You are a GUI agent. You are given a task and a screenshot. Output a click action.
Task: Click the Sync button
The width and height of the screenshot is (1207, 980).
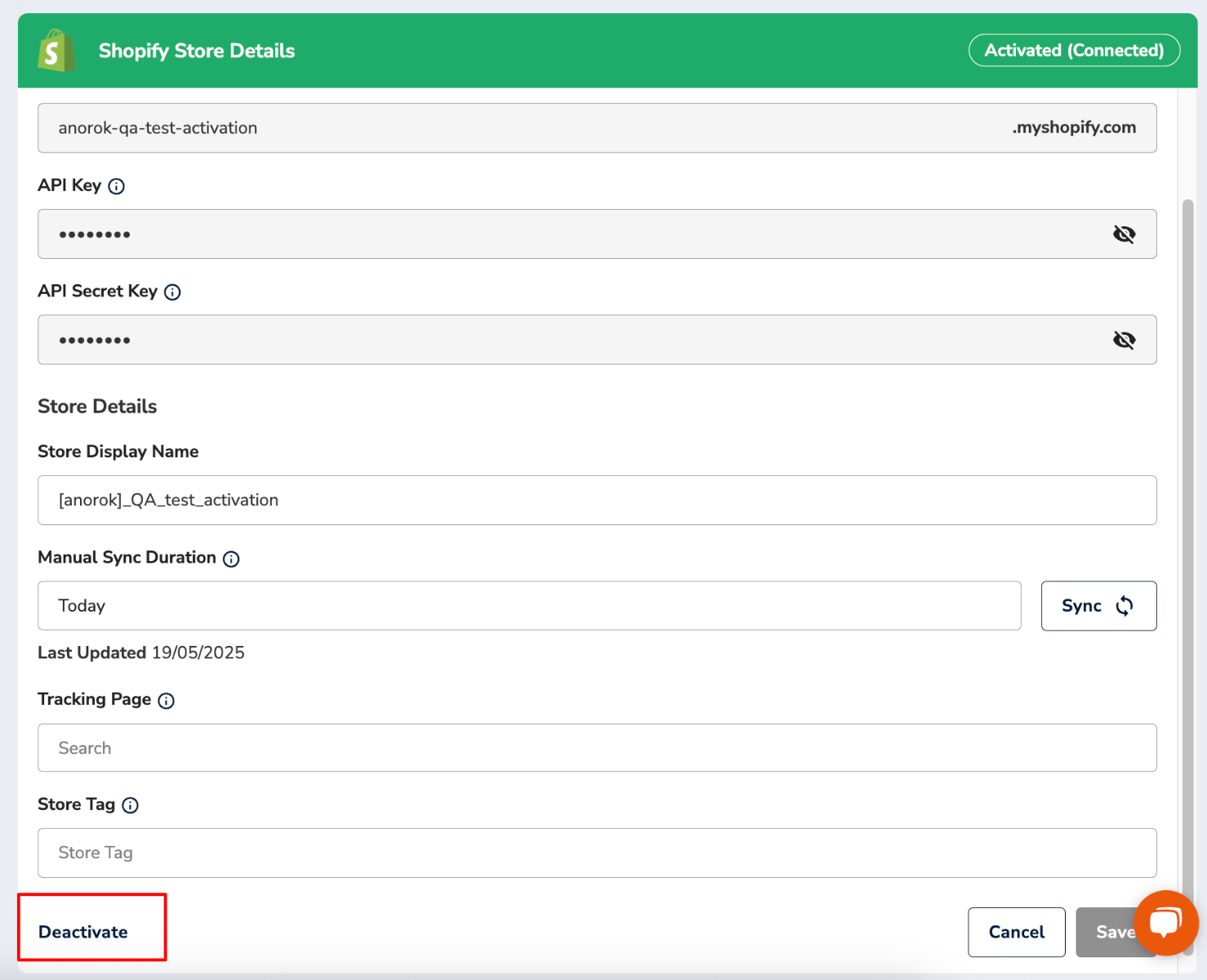1098,606
